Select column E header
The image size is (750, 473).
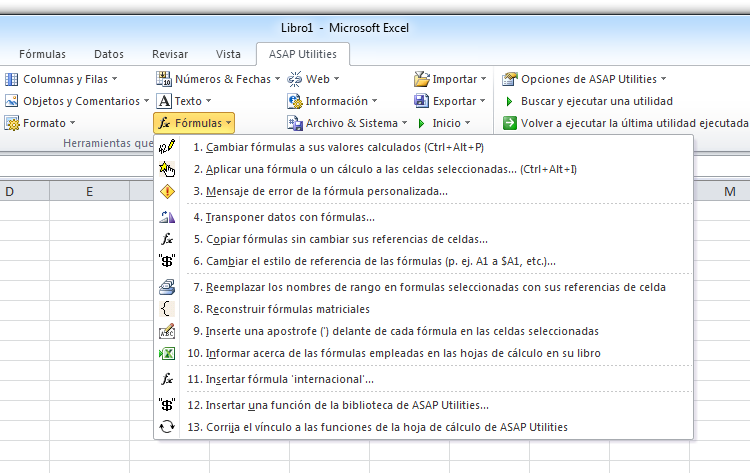click(x=89, y=192)
